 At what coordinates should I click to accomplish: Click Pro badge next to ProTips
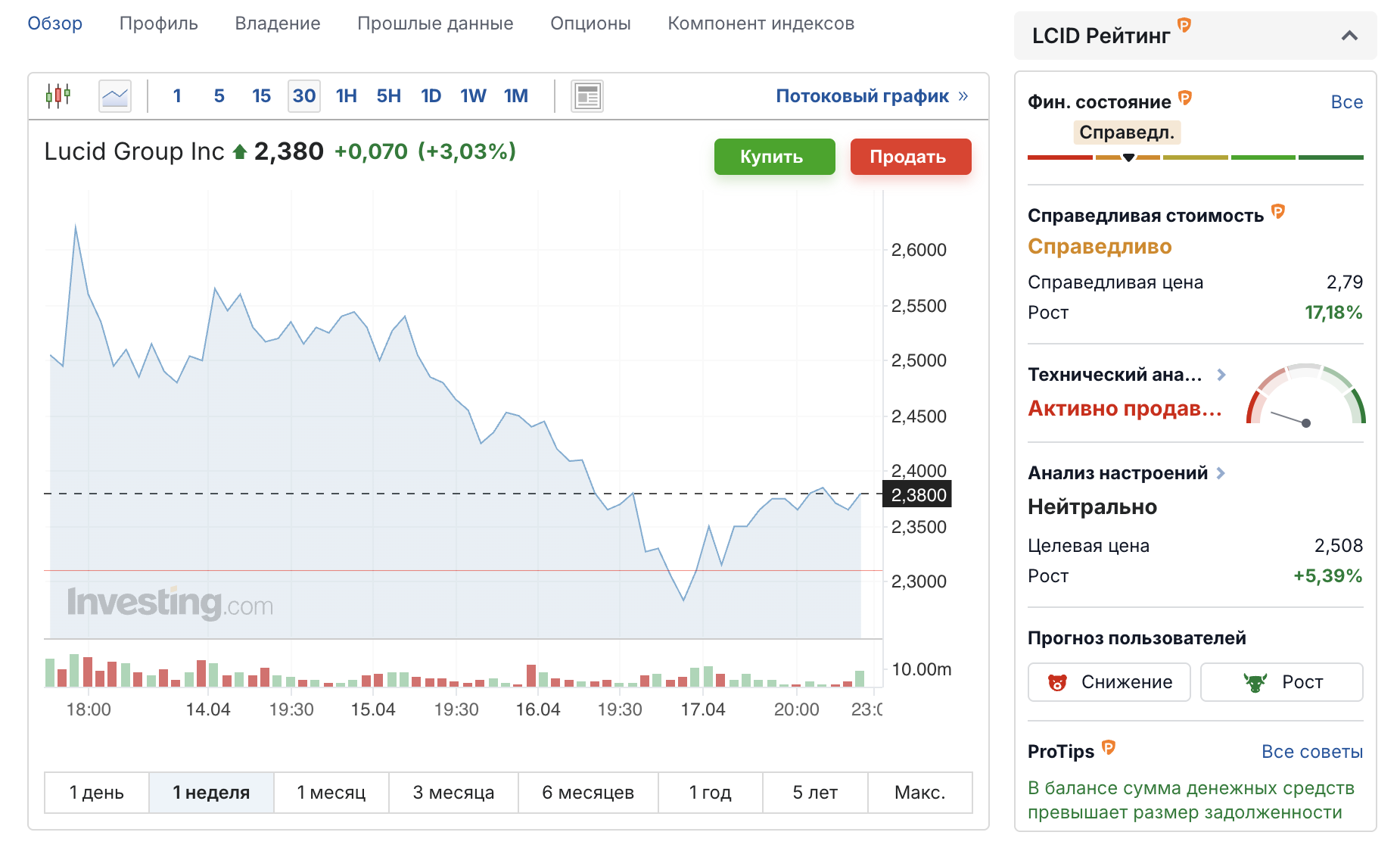(1109, 747)
